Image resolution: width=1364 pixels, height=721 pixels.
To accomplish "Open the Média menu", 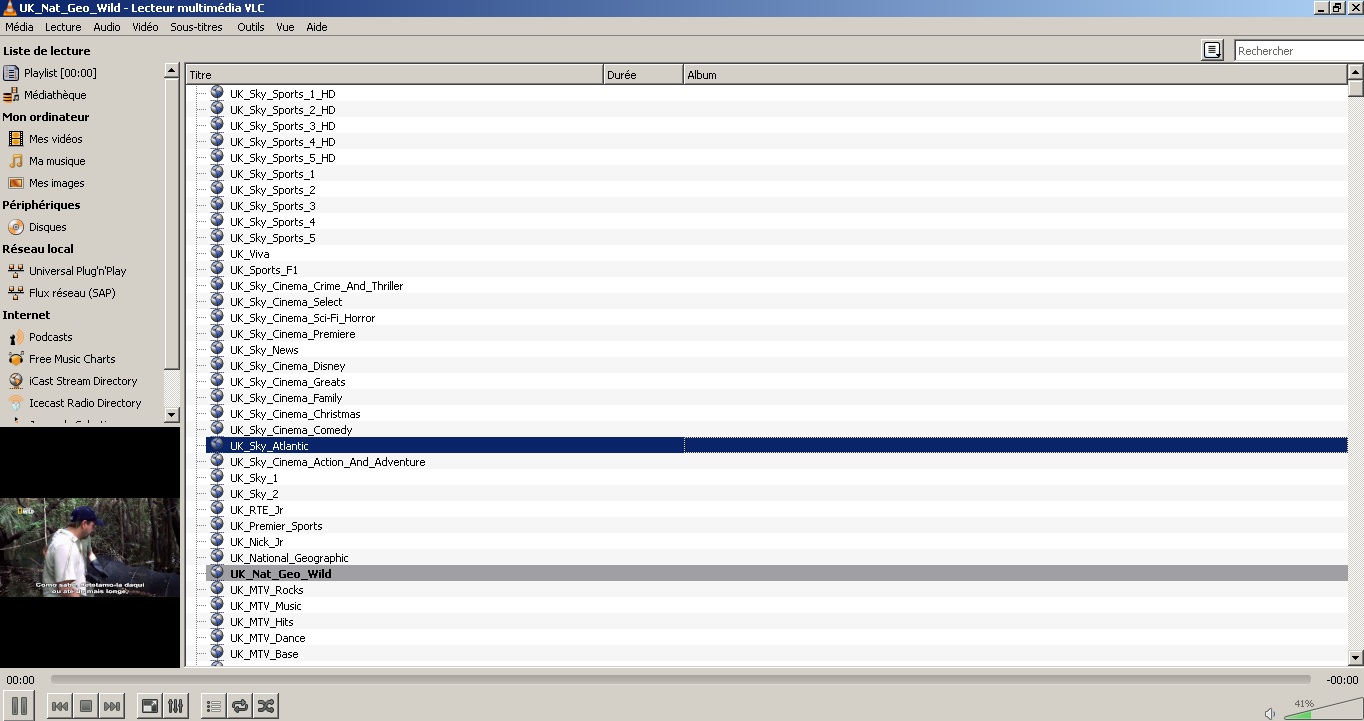I will click(x=19, y=27).
